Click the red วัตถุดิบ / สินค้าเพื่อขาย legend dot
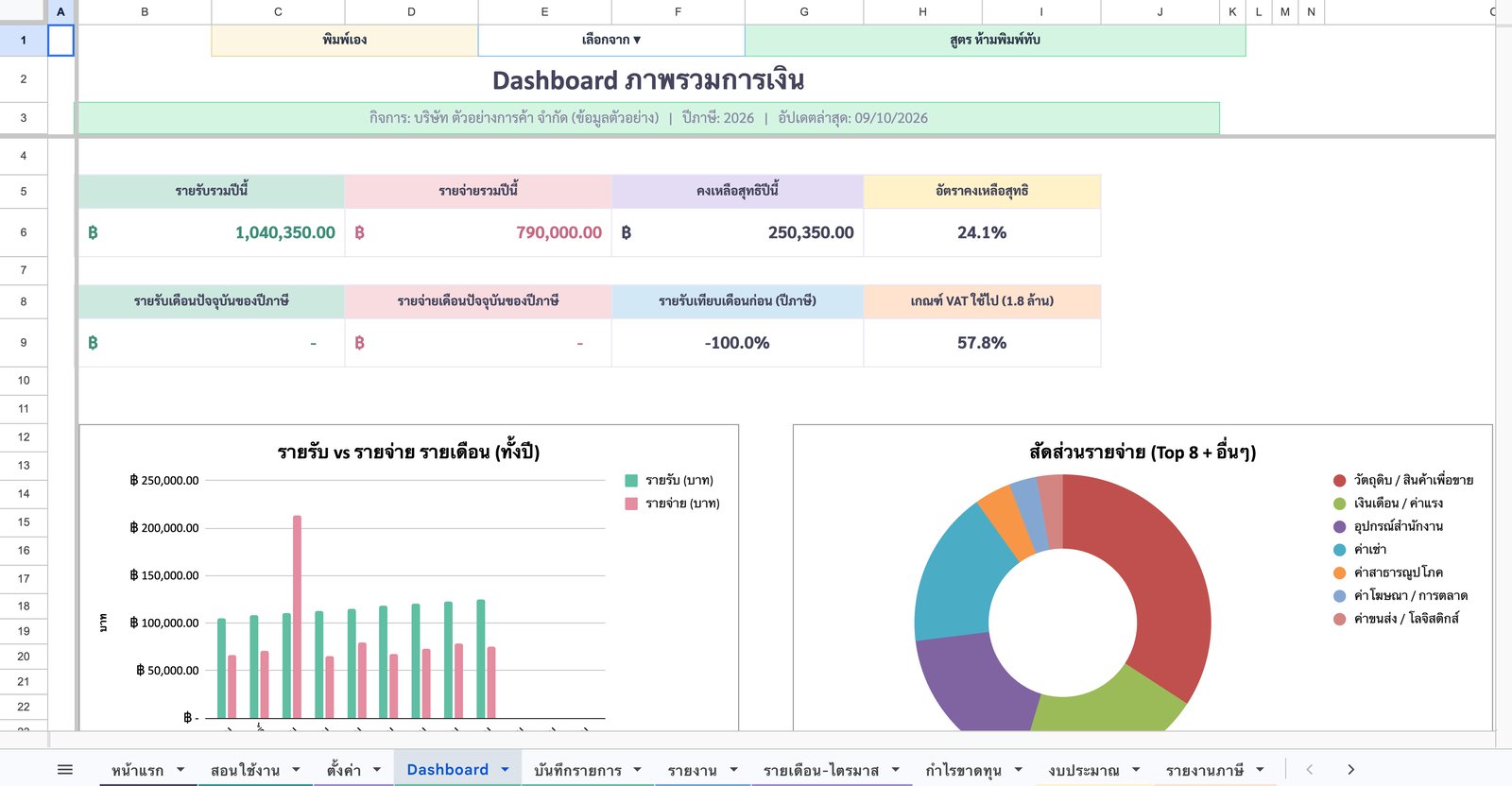 pyautogui.click(x=1339, y=481)
